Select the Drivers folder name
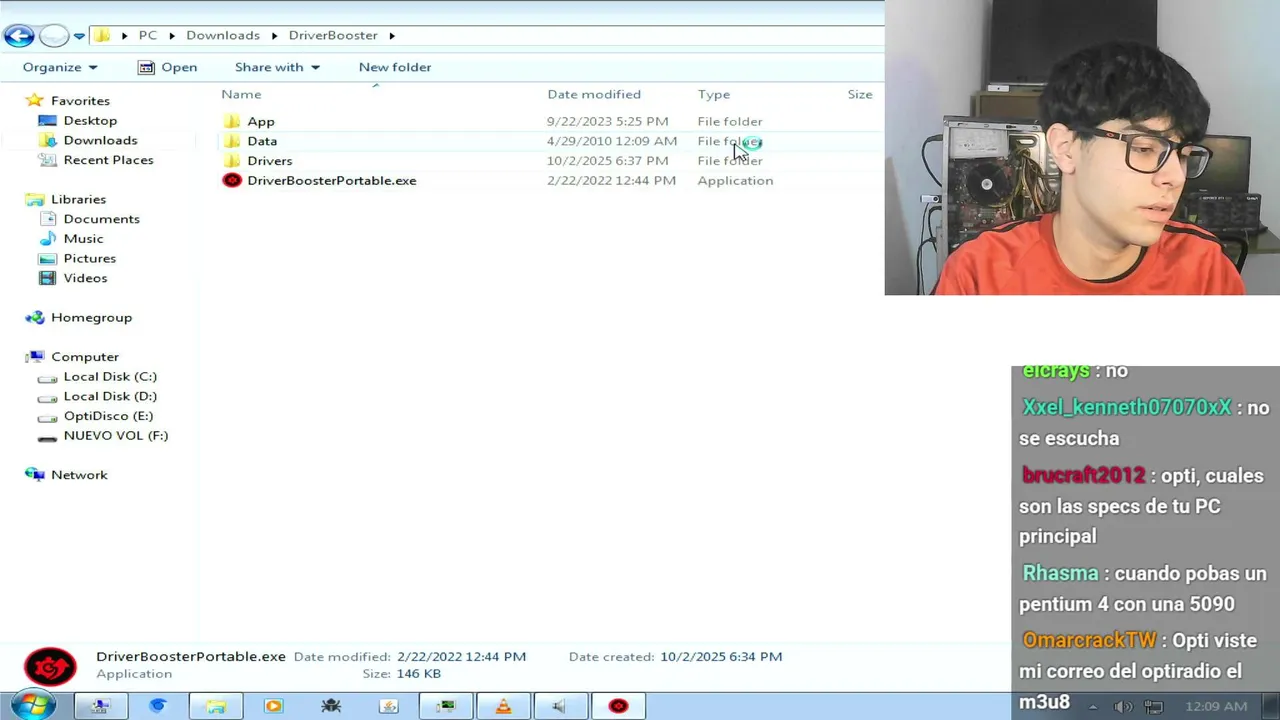 point(270,161)
